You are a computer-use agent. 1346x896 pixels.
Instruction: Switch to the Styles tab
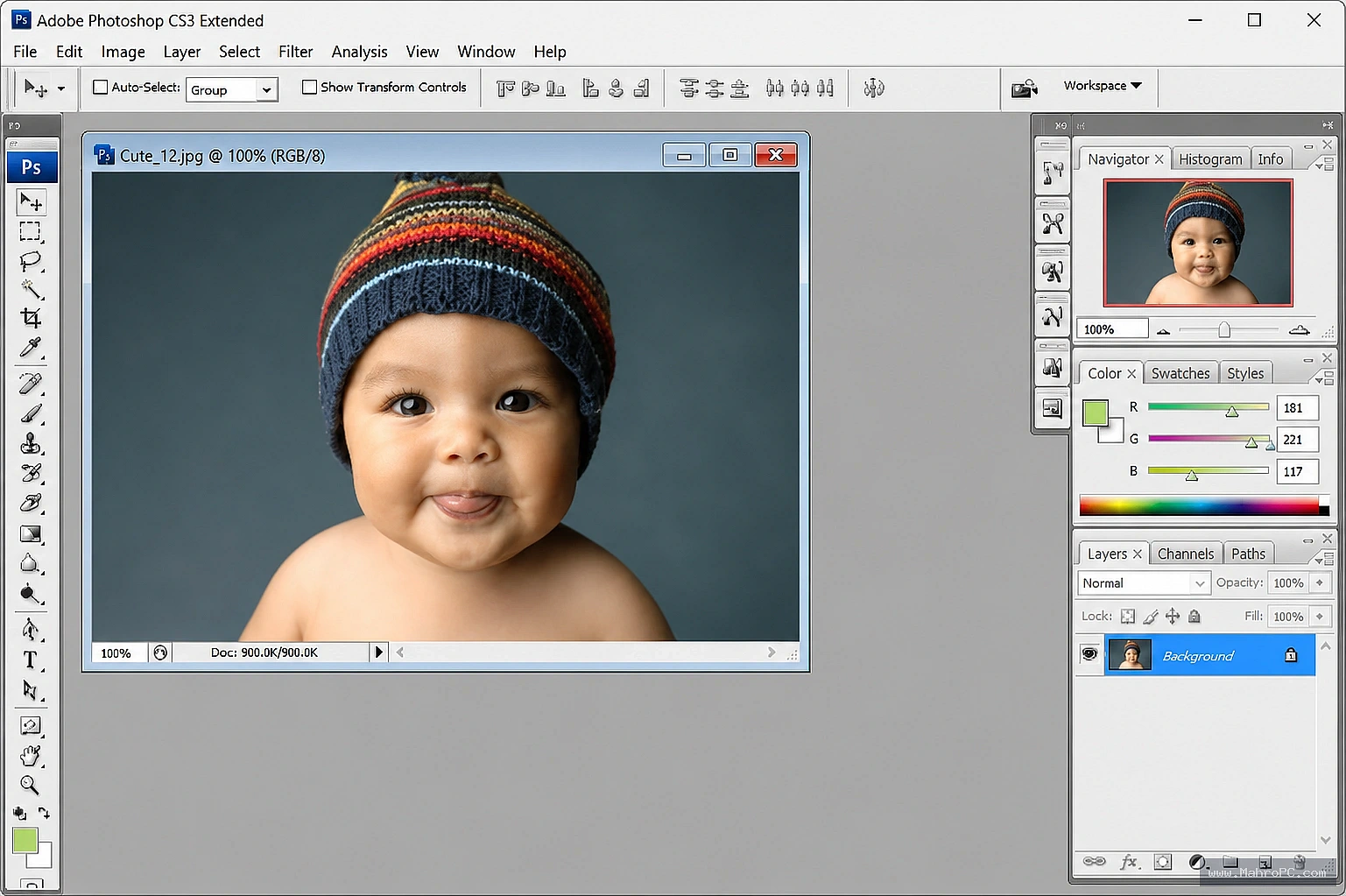click(1245, 373)
